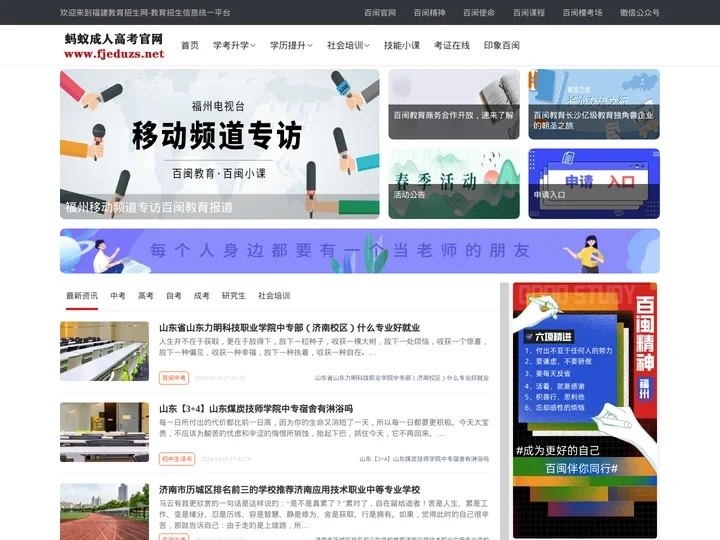Open the 春季活动 活动公告 card
Image resolution: width=720 pixels, height=540 pixels.
454,183
